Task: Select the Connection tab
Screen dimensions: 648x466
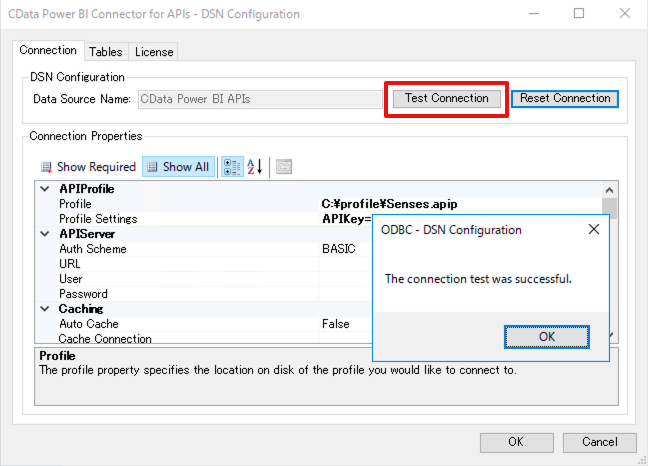Action: tap(48, 51)
